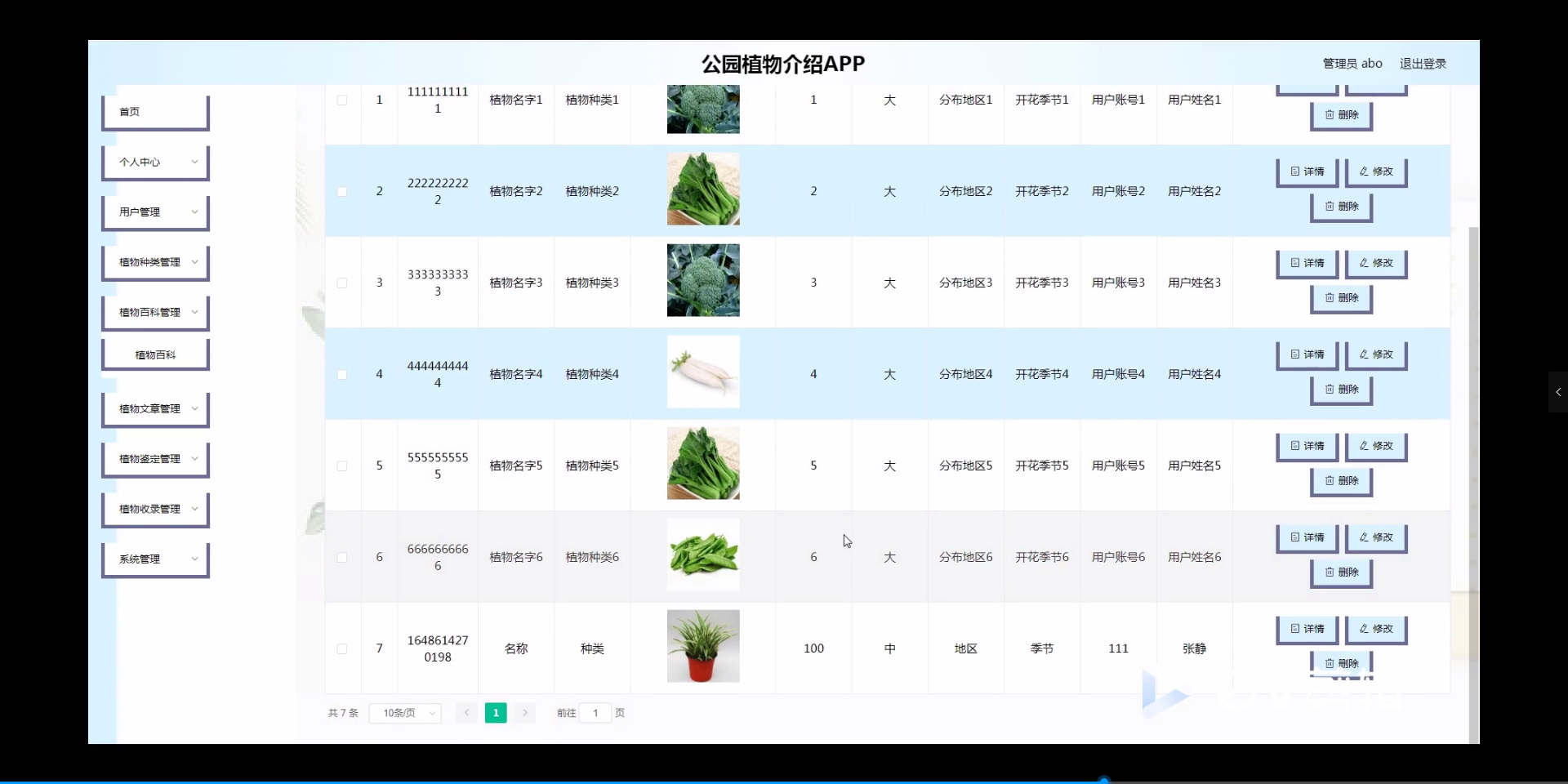Expand the 个人中心 menu

tap(155, 163)
